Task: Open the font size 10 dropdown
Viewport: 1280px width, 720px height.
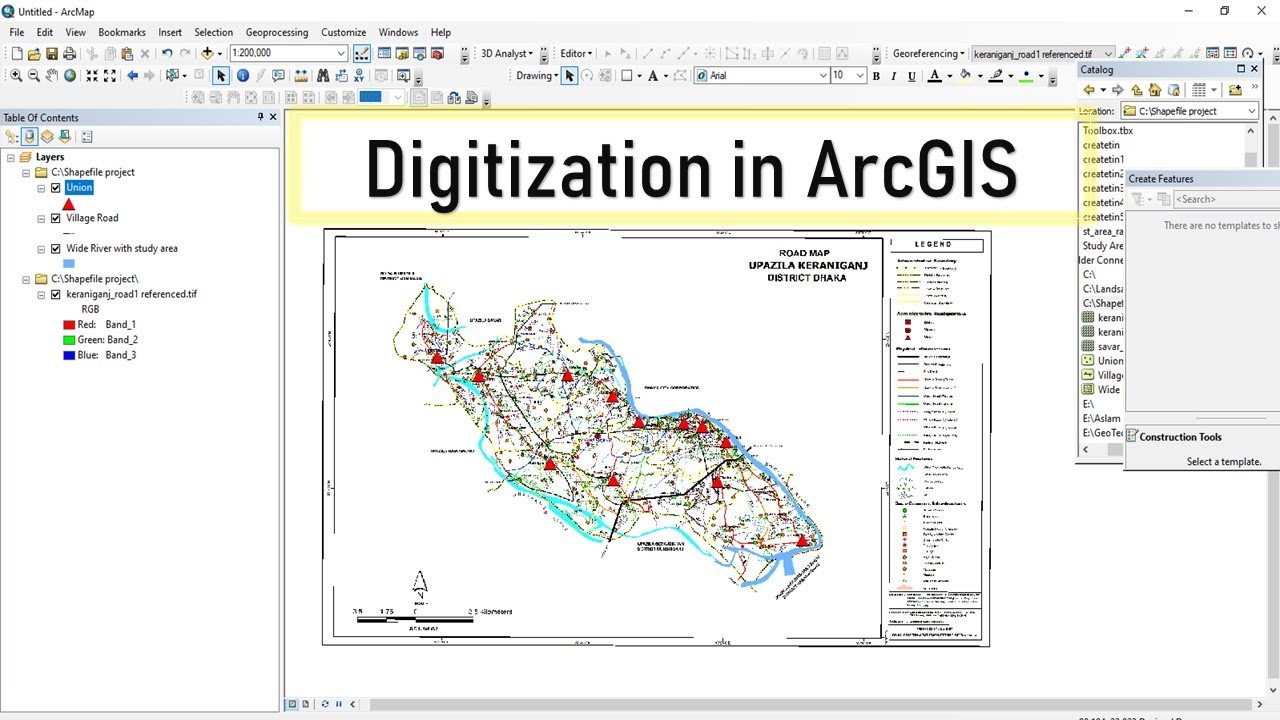Action: click(x=860, y=76)
